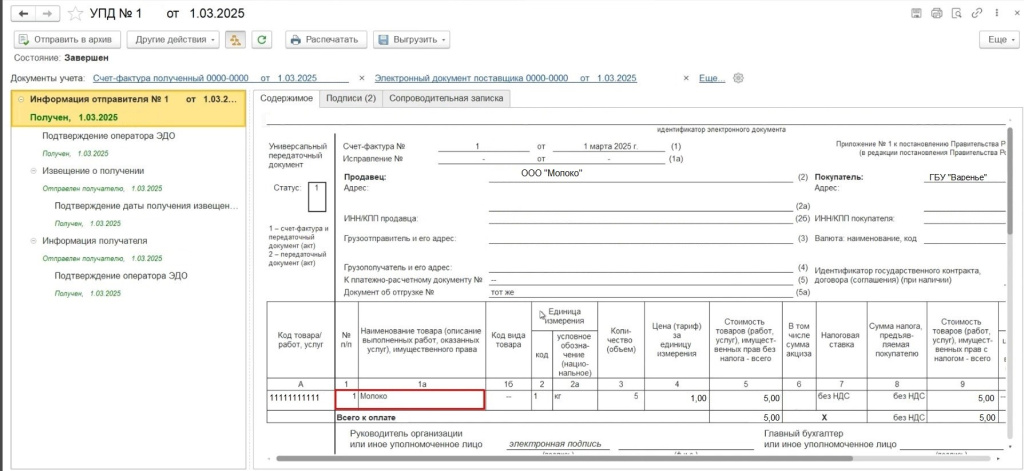Click the Всего к оплате row label
Viewport: 1024px width, 471px height.
[x=366, y=417]
